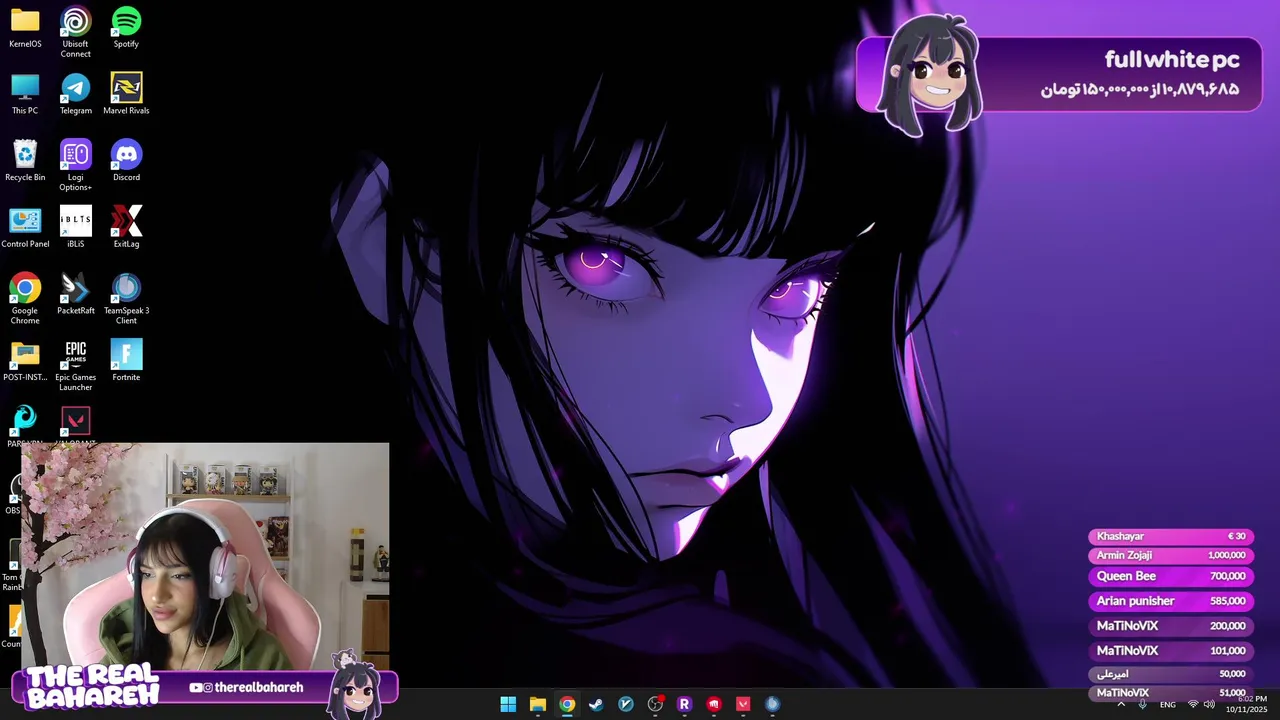Open the ENG language switcher
The width and height of the screenshot is (1280, 720).
point(1168,705)
